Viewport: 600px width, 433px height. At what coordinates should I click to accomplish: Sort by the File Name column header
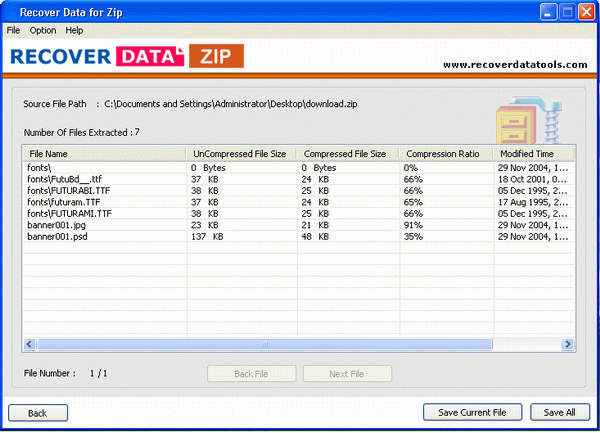tap(104, 154)
